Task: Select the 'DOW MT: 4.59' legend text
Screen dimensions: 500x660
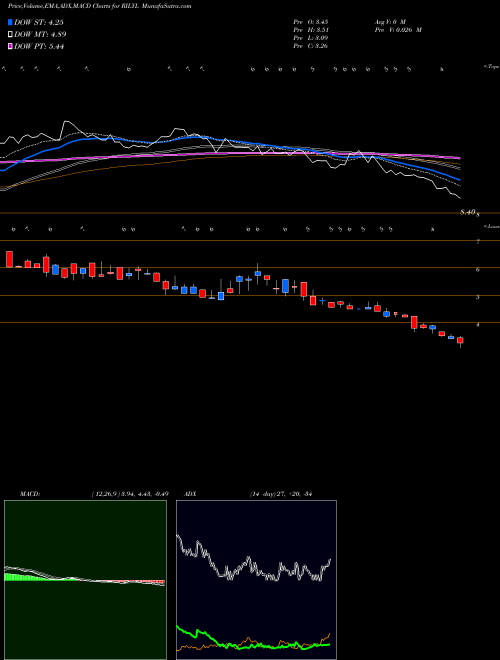Action: [40, 35]
